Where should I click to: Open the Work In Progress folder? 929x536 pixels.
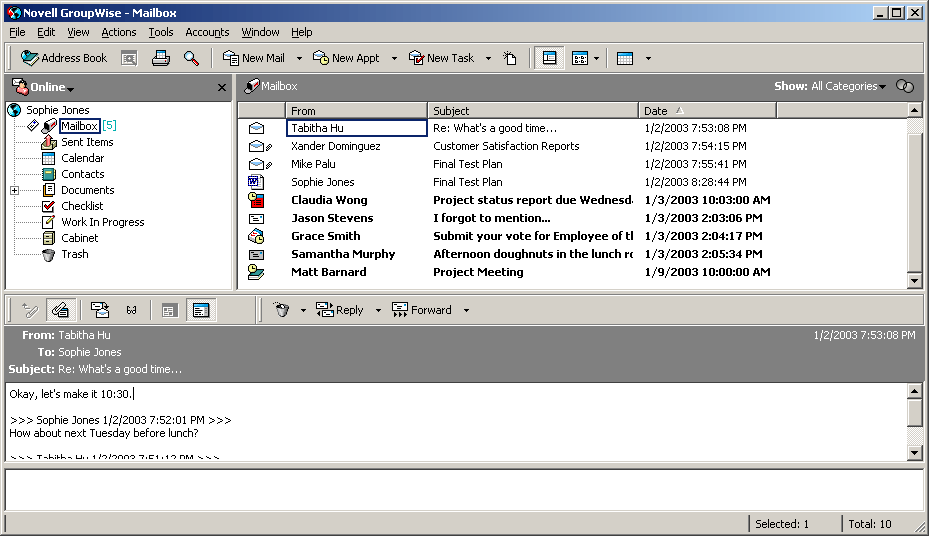pyautogui.click(x=102, y=222)
